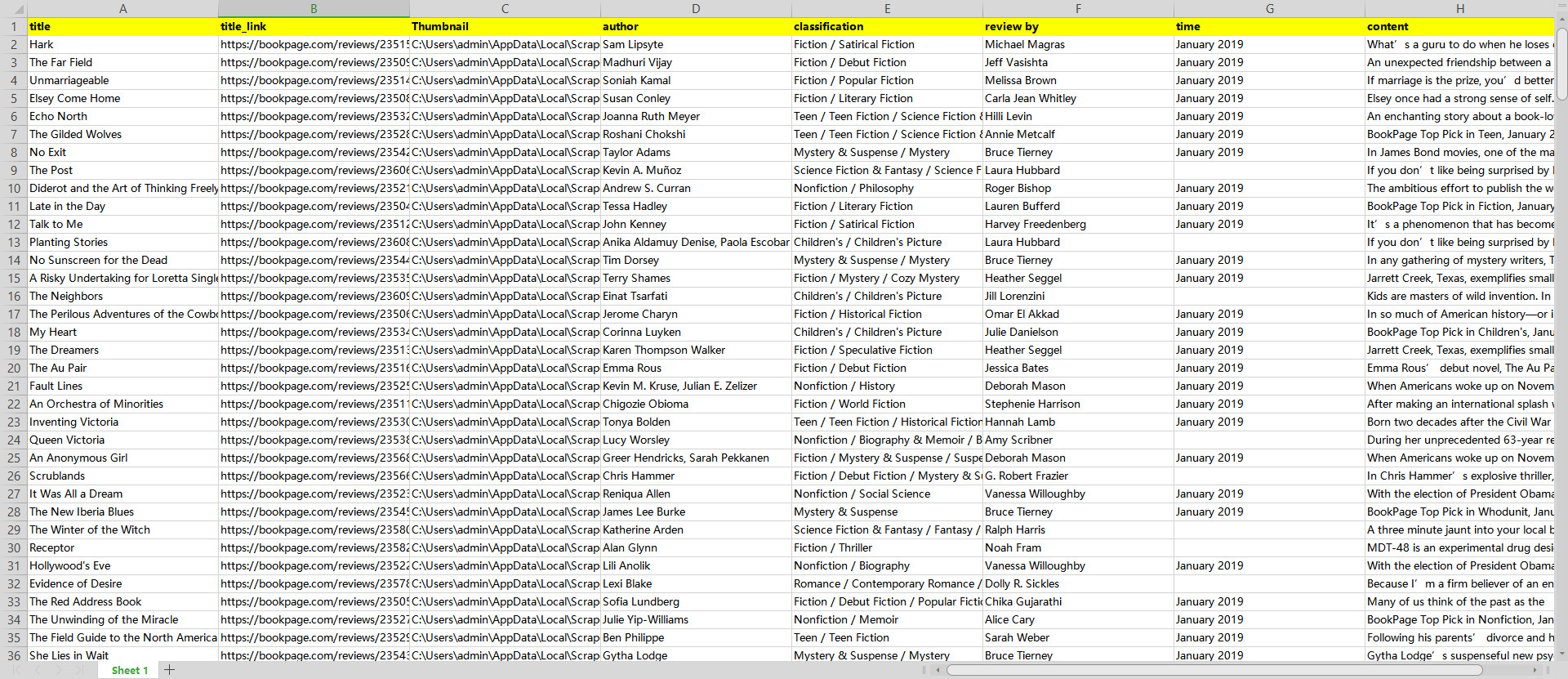The image size is (1568, 679).
Task: Select 'Gytha Lodge' author cell
Action: [697, 655]
